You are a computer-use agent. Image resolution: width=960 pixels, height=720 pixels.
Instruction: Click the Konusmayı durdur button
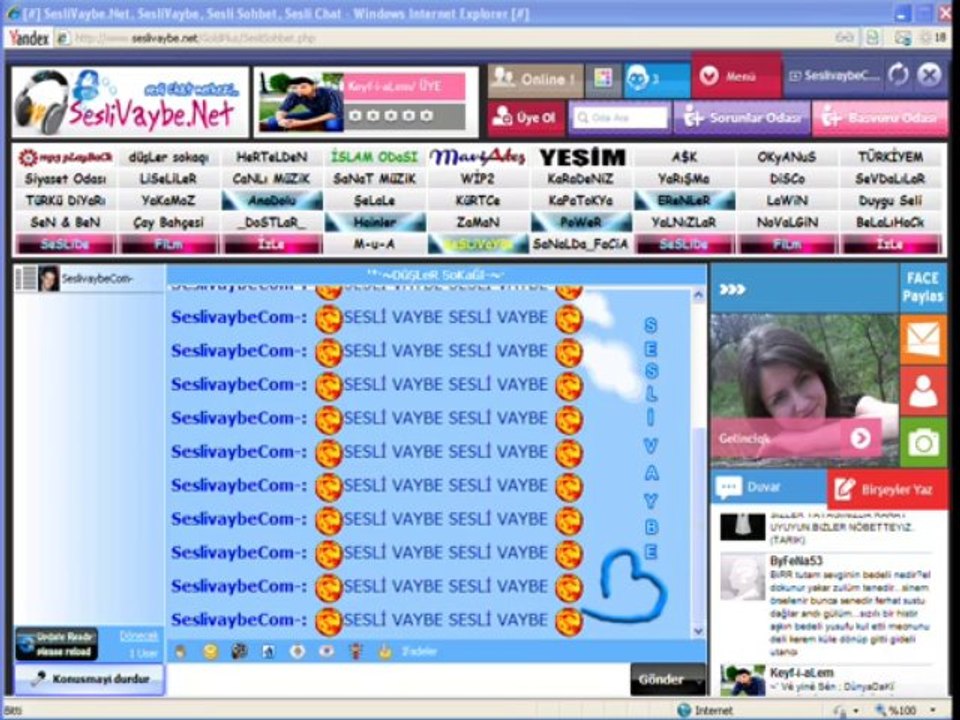point(89,679)
